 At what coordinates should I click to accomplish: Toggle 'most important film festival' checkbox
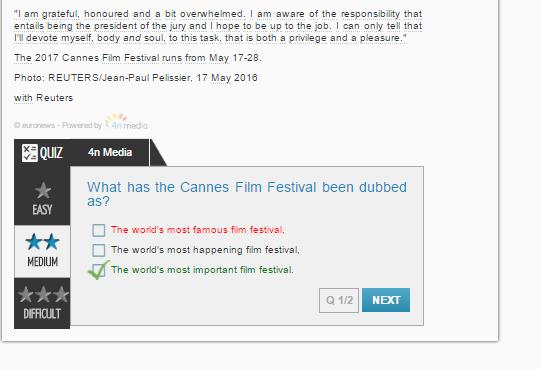tap(99, 270)
